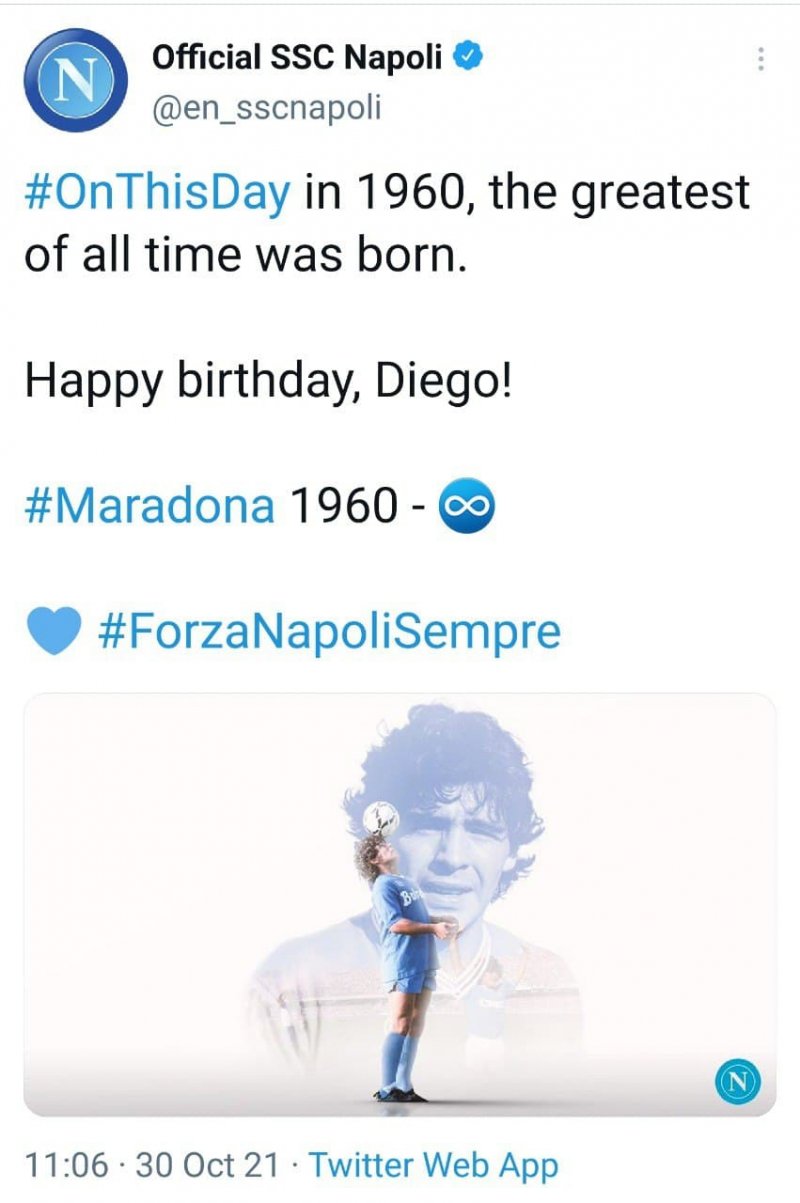Open the Twitter Web App source link

[433, 1166]
